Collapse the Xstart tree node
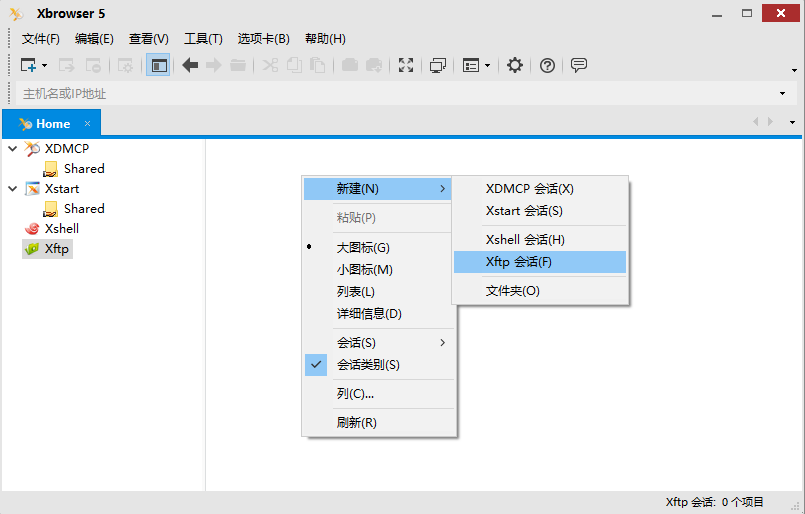 [13, 188]
